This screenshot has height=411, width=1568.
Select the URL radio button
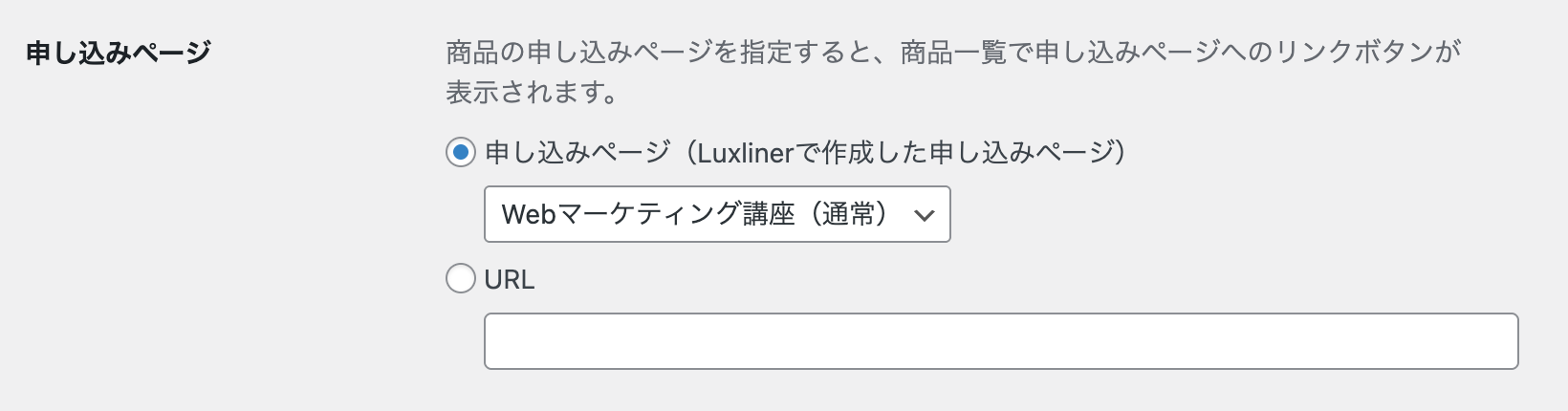[x=461, y=279]
